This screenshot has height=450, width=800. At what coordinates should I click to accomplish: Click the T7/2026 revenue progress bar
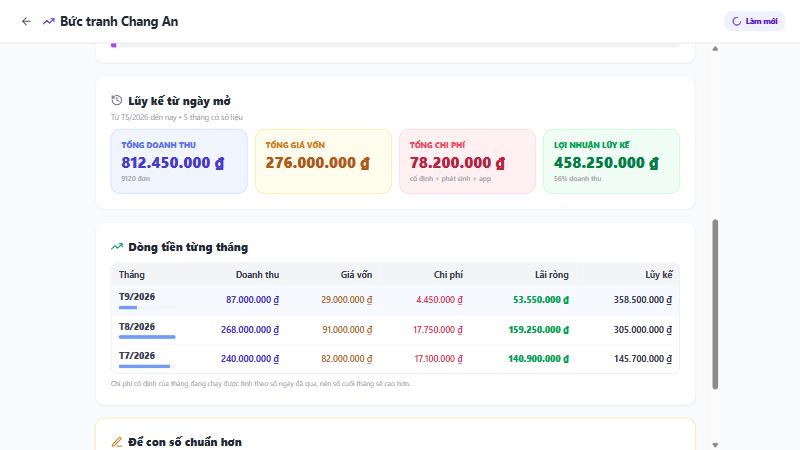(147, 366)
